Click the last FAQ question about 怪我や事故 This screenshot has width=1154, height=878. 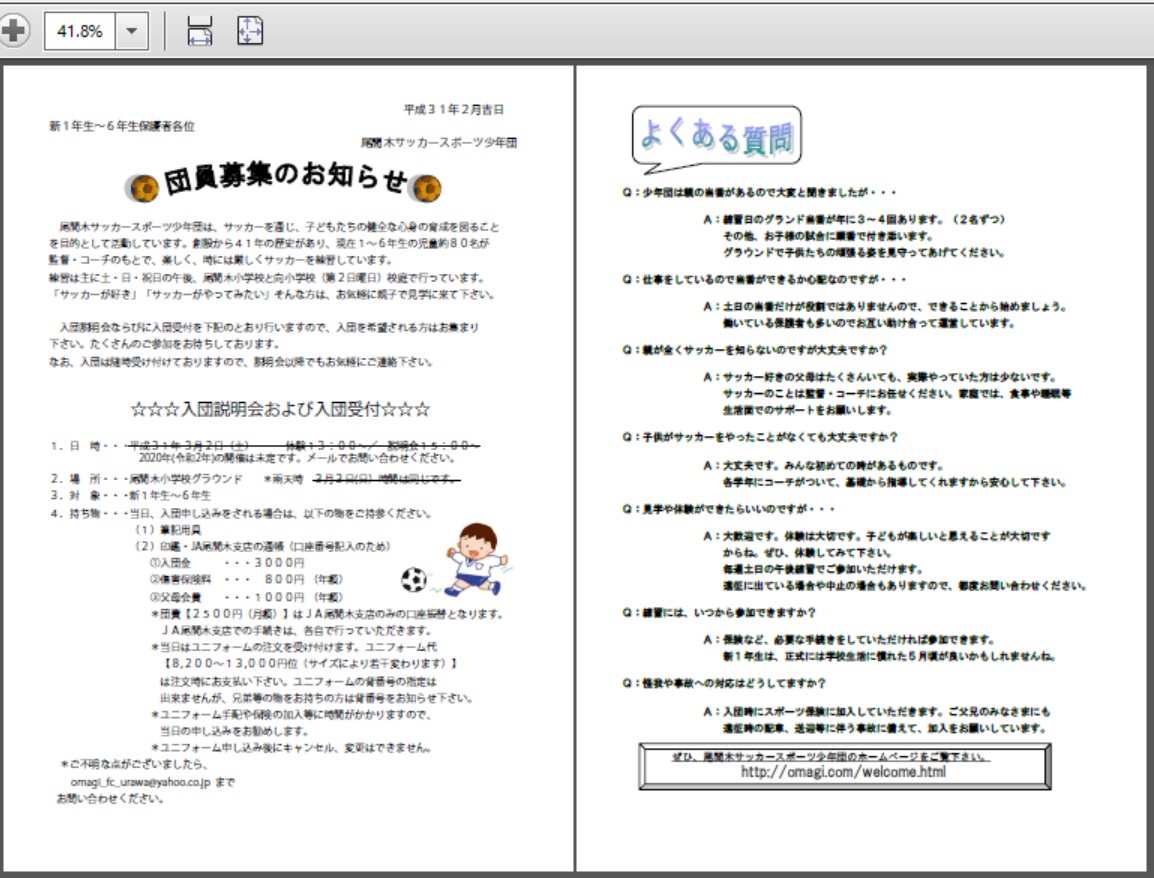pos(723,684)
